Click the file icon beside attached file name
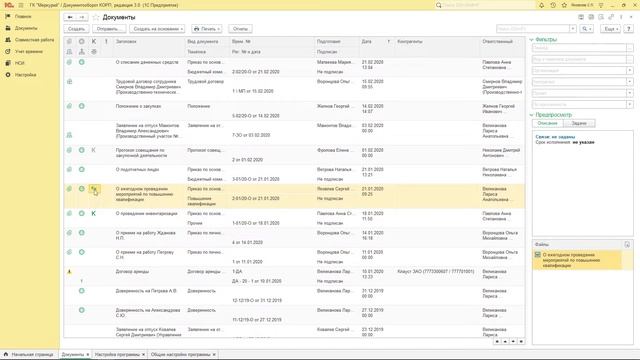Image resolution: width=640 pixels, height=360 pixels. point(538,255)
